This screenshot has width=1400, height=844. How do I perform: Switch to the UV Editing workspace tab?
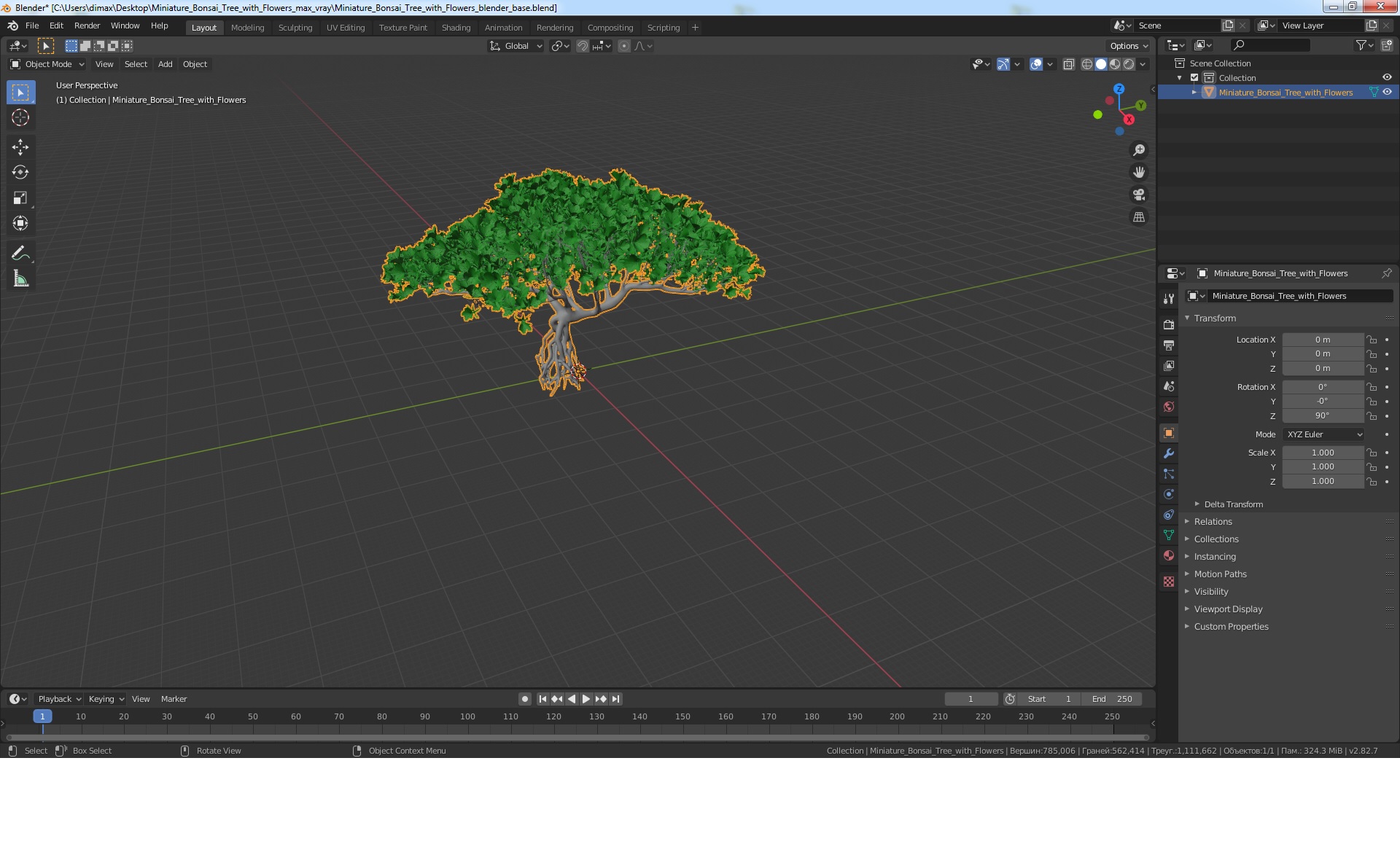346,28
